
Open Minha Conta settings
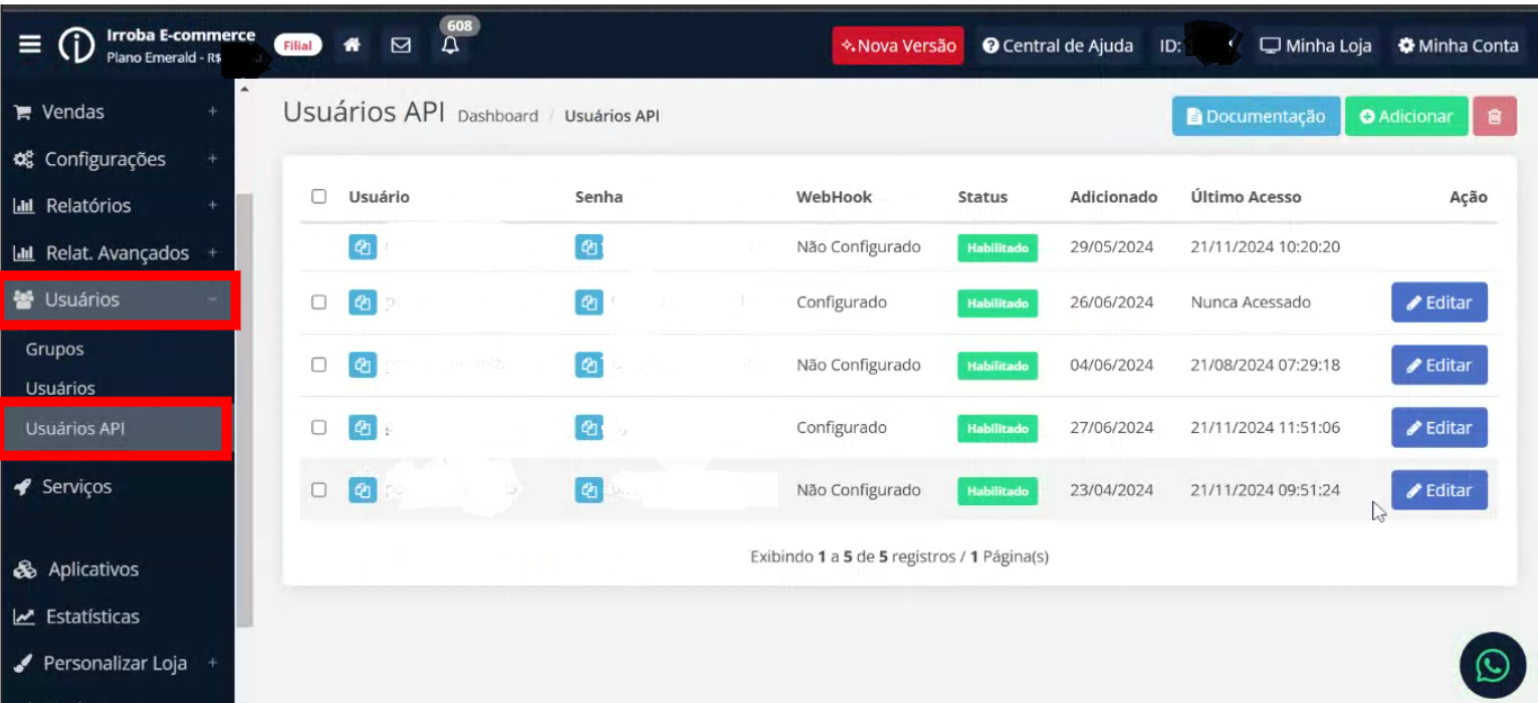[x=1458, y=46]
